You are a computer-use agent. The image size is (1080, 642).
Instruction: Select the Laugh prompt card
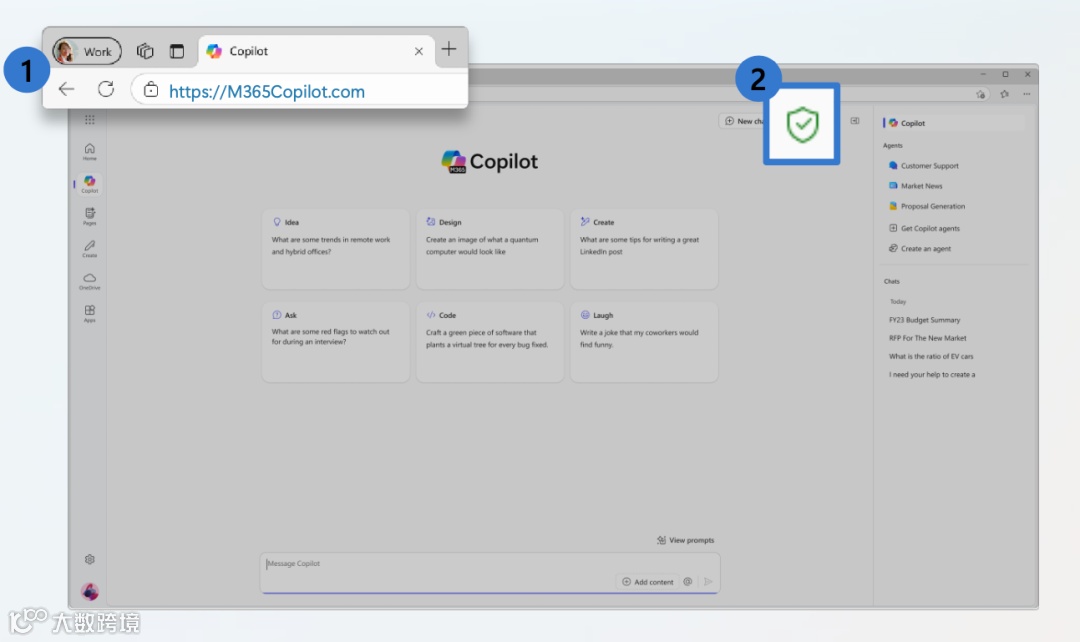pyautogui.click(x=644, y=342)
